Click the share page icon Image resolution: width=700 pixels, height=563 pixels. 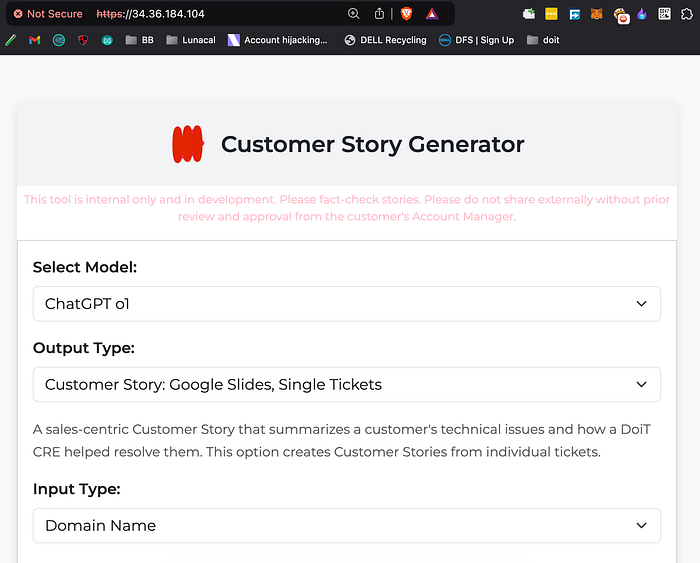[379, 14]
